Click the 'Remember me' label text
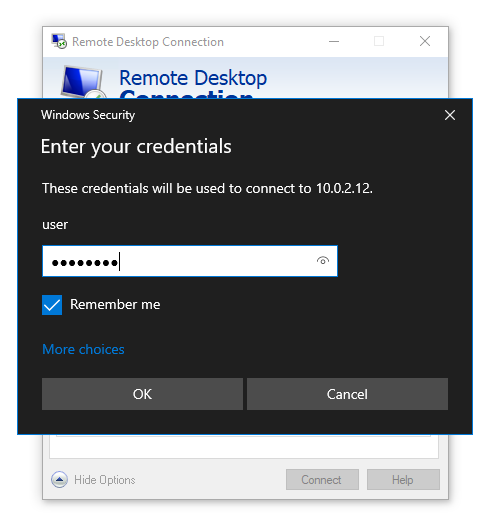The height and width of the screenshot is (526, 496). tap(115, 305)
